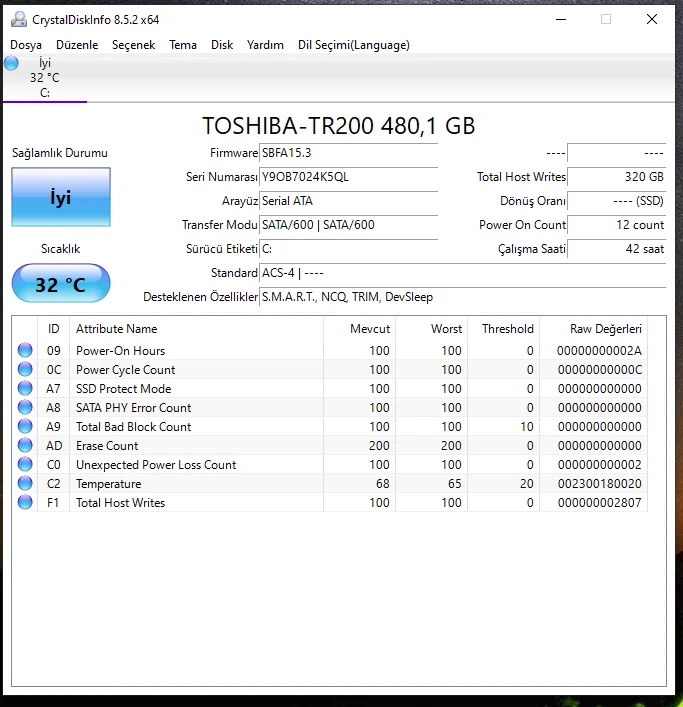
Task: Click the Sıcaklık label
Action: [x=60, y=249]
